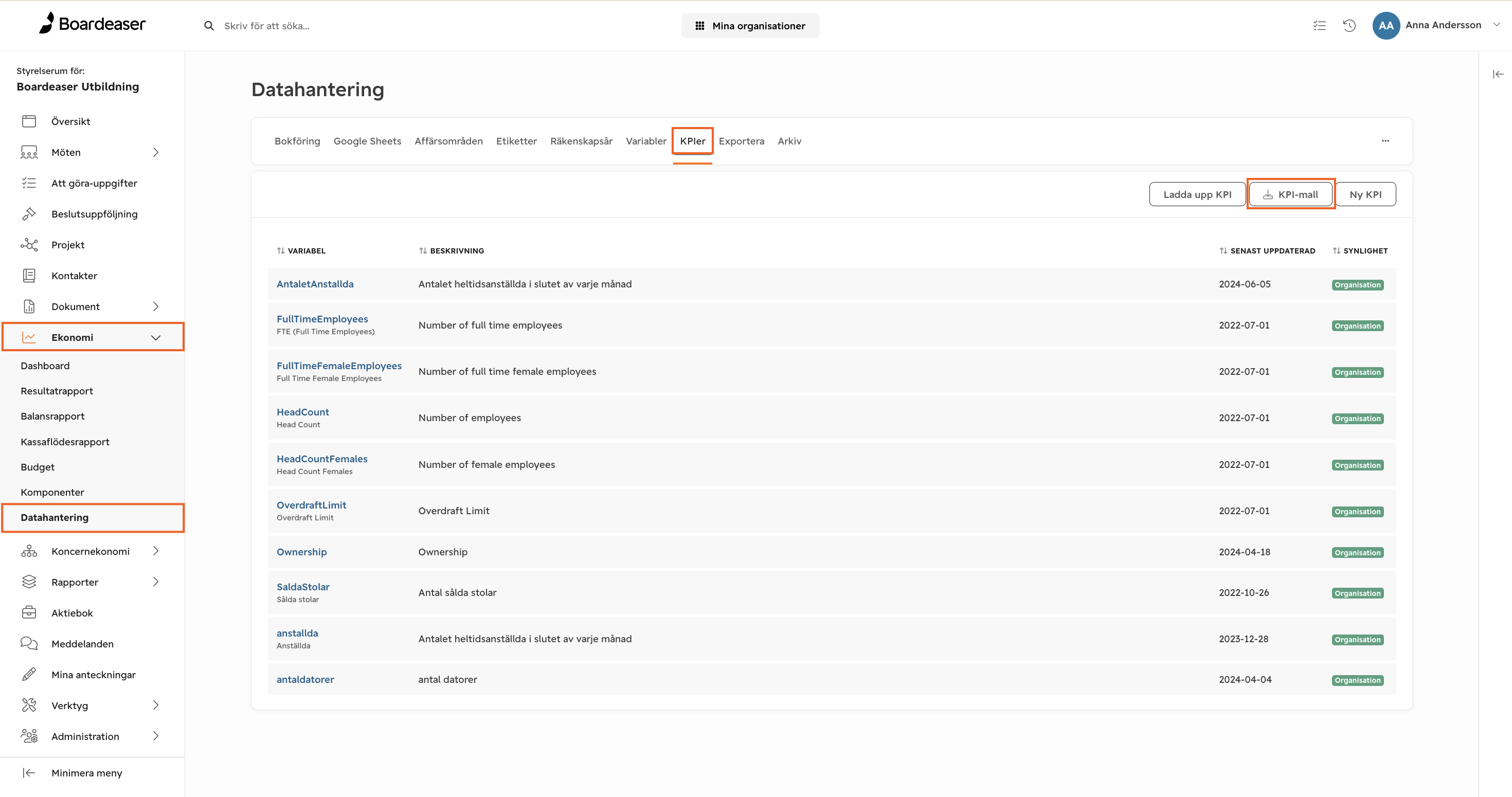The width and height of the screenshot is (1512, 797).
Task: Open the HeadCount KPI link
Action: click(x=303, y=412)
